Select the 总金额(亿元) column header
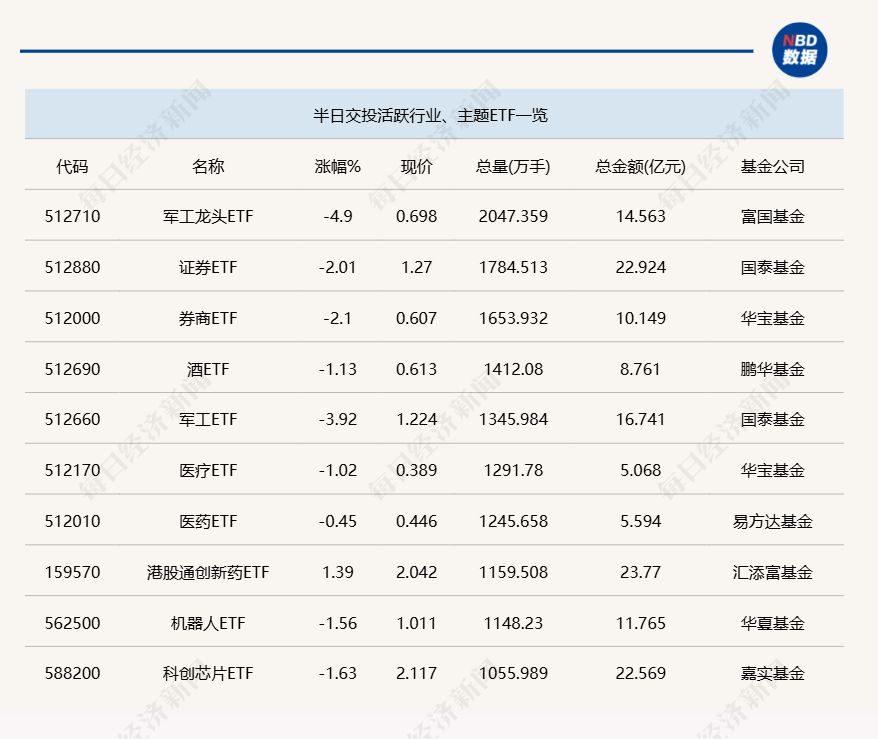Viewport: 878px width, 739px height. [641, 166]
